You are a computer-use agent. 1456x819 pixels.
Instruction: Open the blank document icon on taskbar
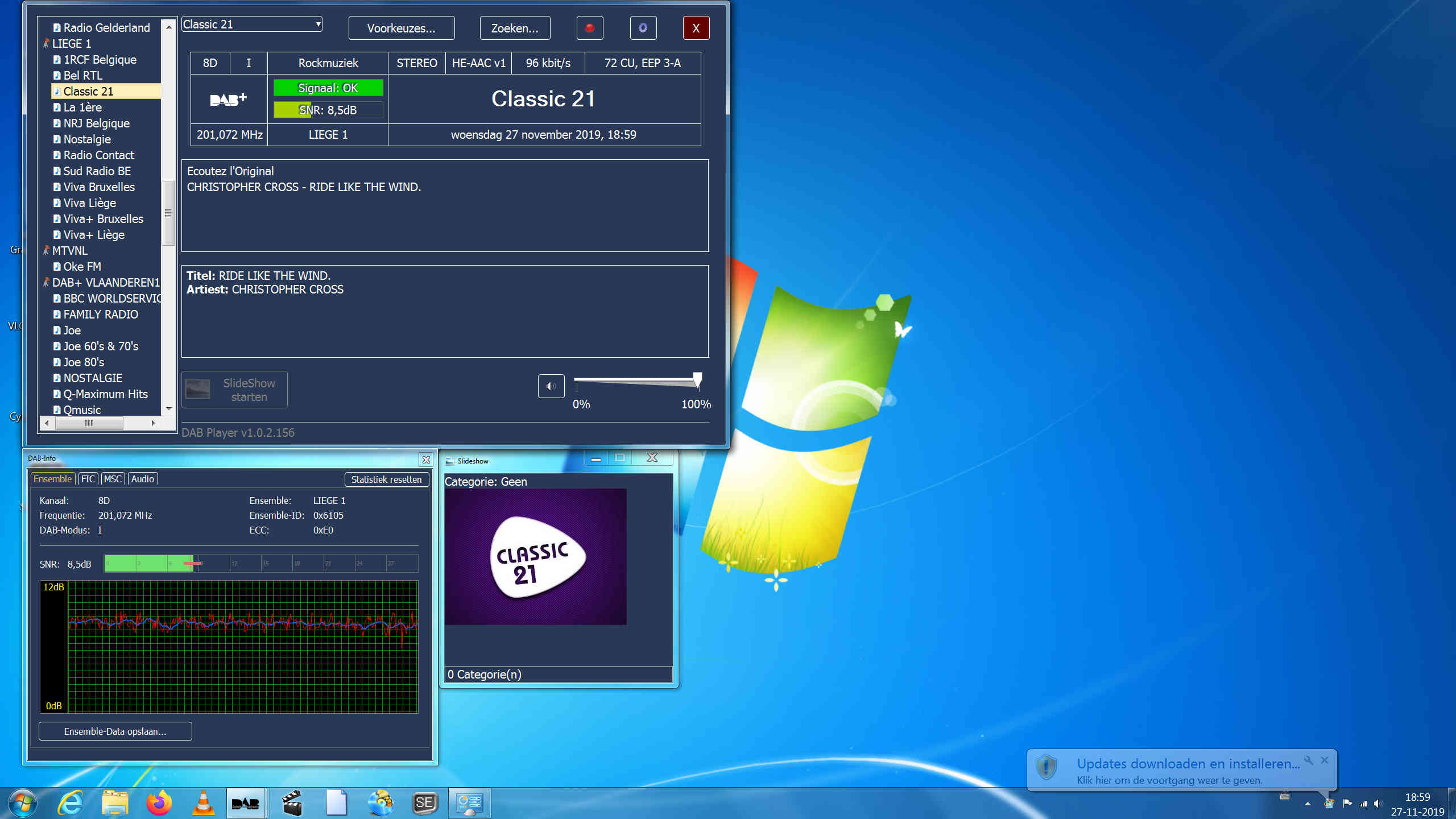coord(337,803)
